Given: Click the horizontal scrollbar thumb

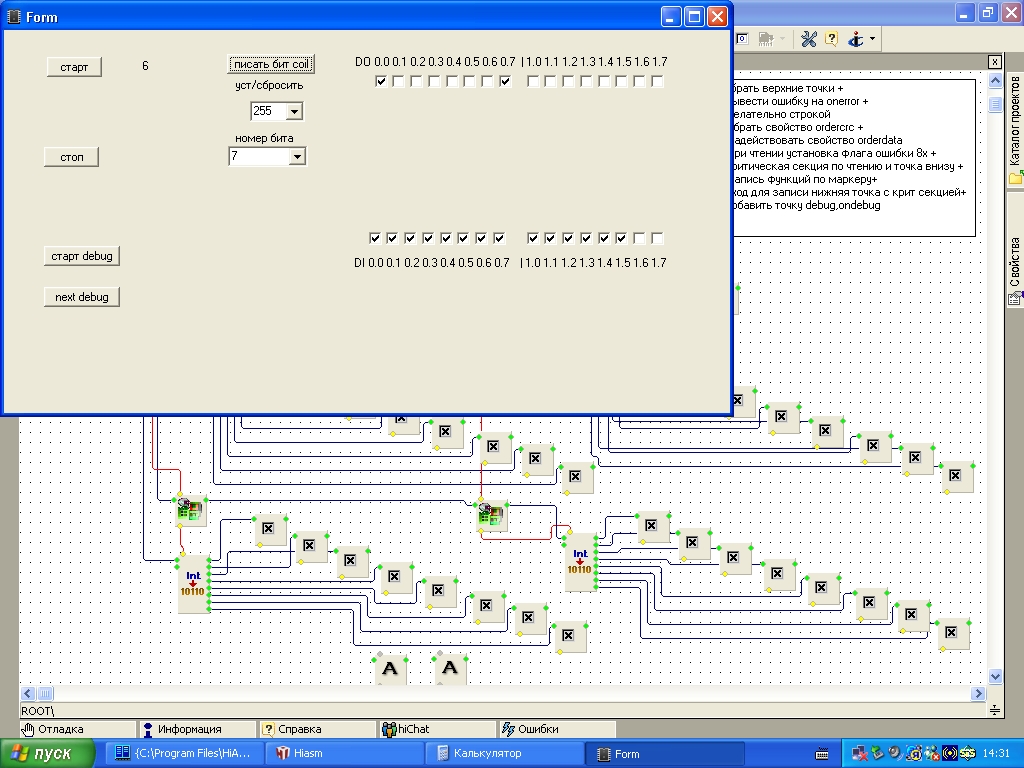Looking at the screenshot, I should click(45, 694).
